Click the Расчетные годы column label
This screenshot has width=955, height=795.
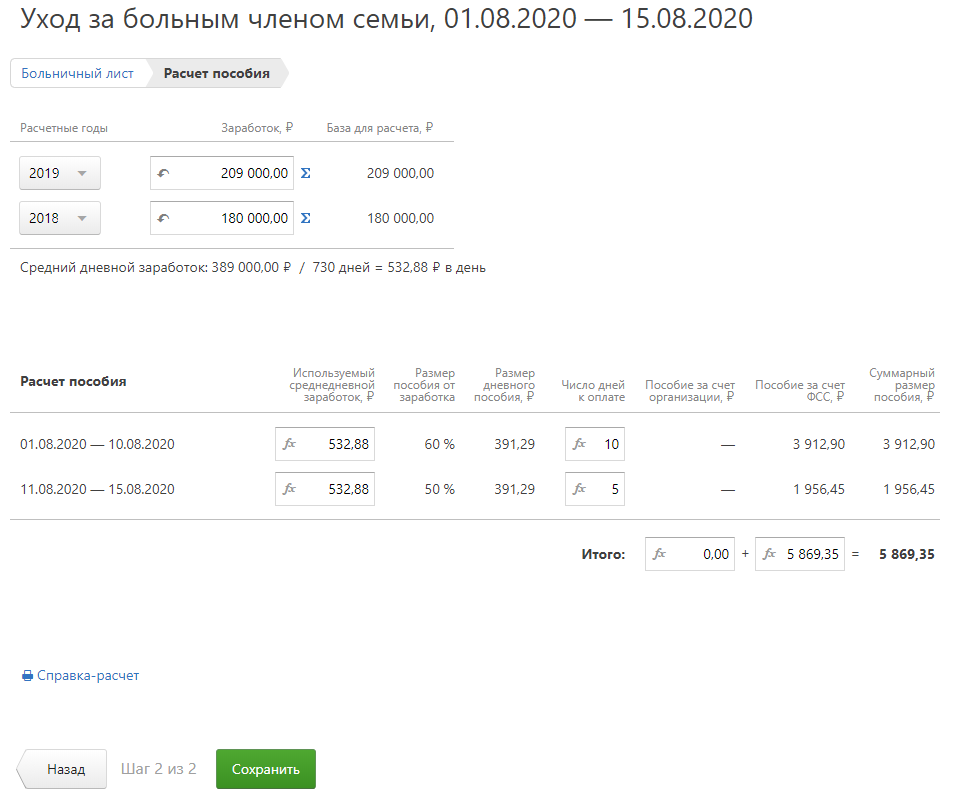(64, 128)
